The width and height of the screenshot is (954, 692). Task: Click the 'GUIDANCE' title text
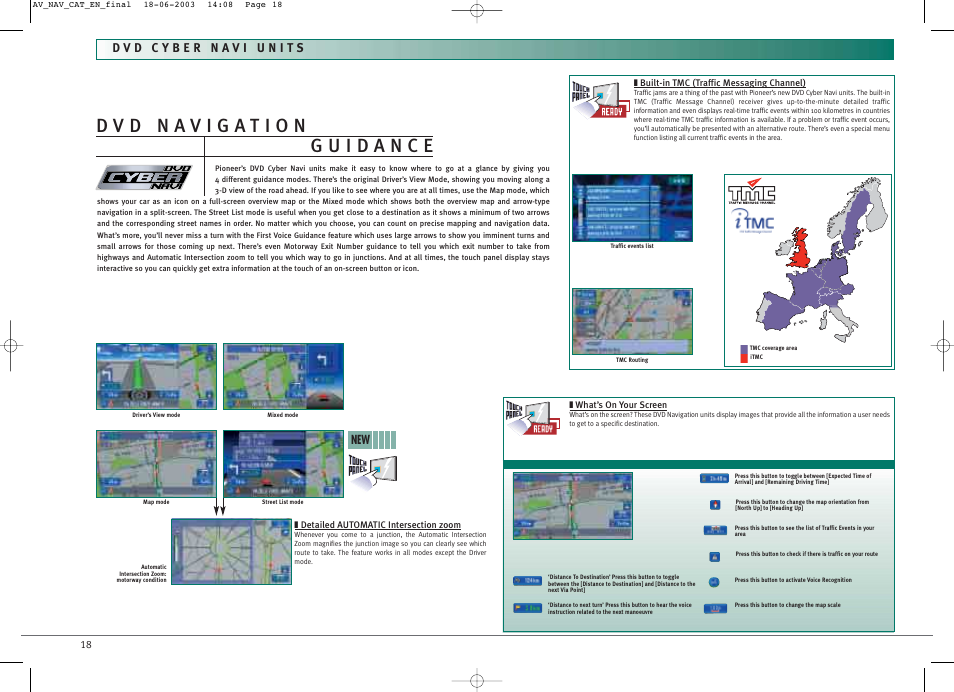click(372, 146)
